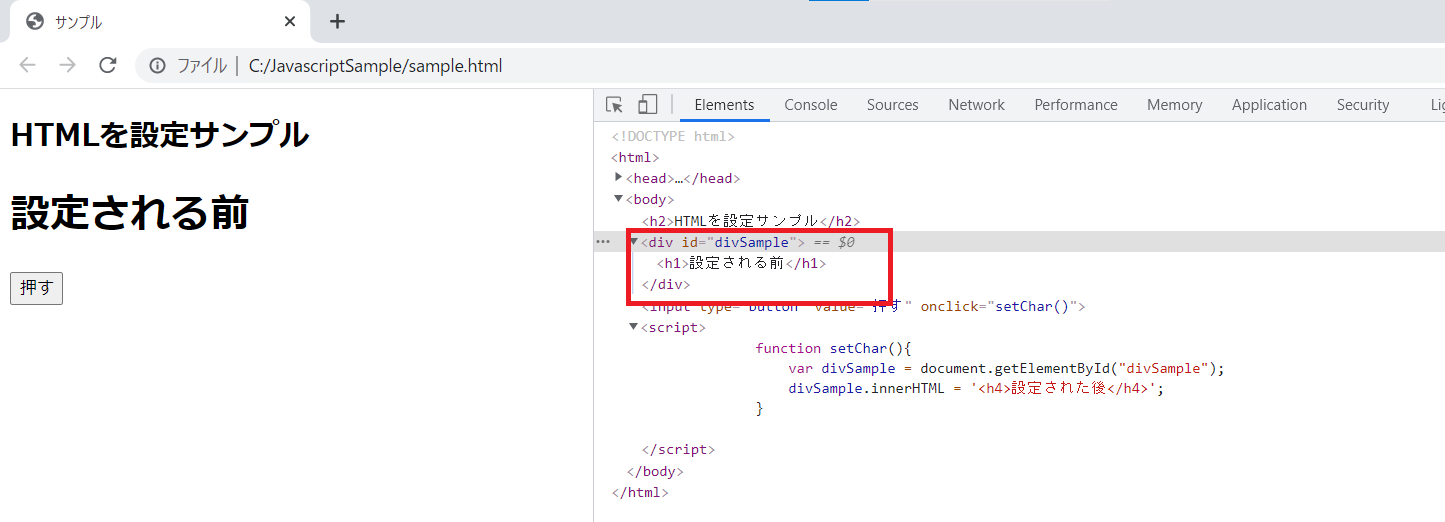Click the 押す button on the page
This screenshot has height=522, width=1445.
tap(36, 288)
